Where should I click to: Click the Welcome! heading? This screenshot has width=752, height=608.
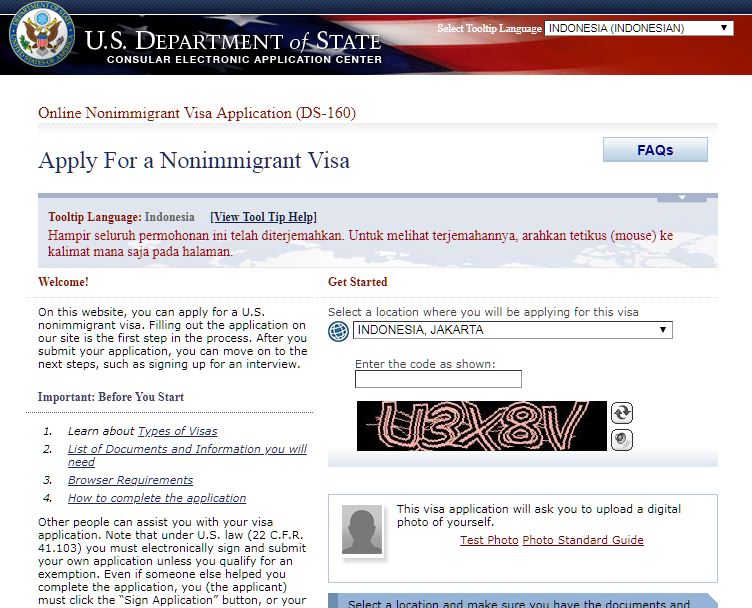click(x=63, y=282)
